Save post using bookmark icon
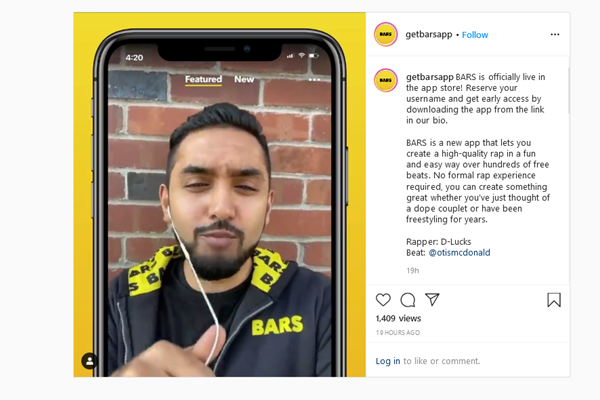This screenshot has width=600, height=400. click(x=554, y=300)
